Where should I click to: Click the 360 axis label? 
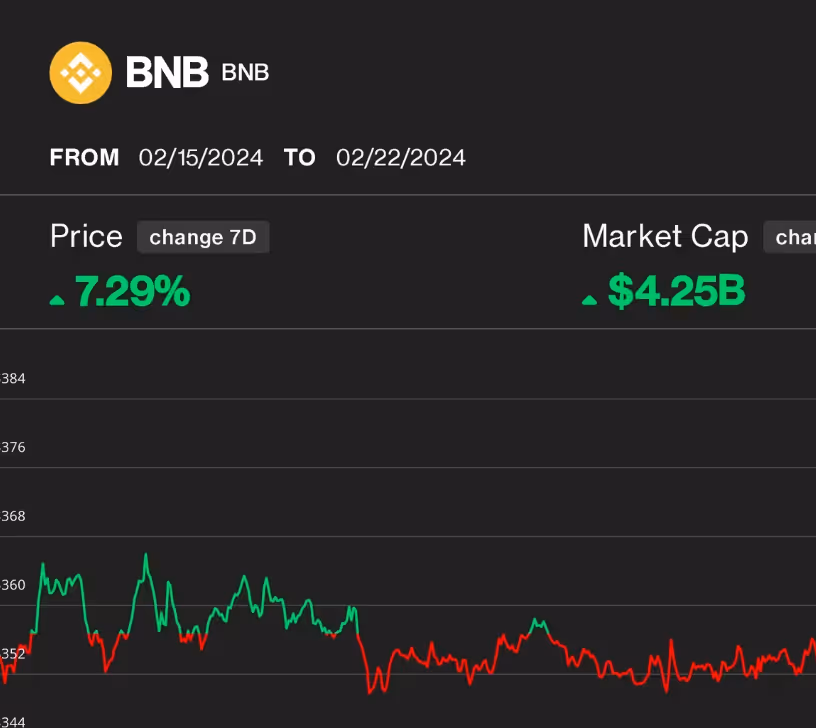(13, 585)
